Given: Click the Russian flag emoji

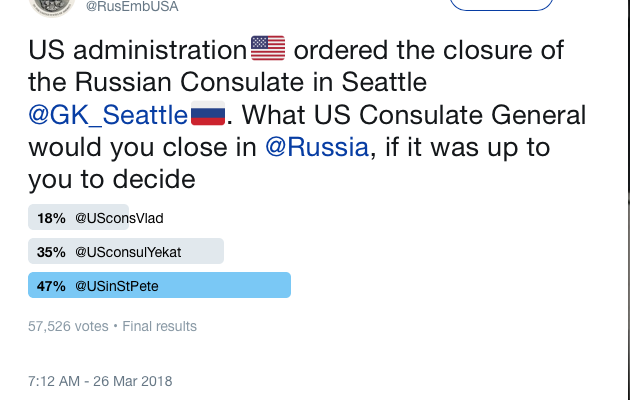Looking at the screenshot, I should [208, 113].
